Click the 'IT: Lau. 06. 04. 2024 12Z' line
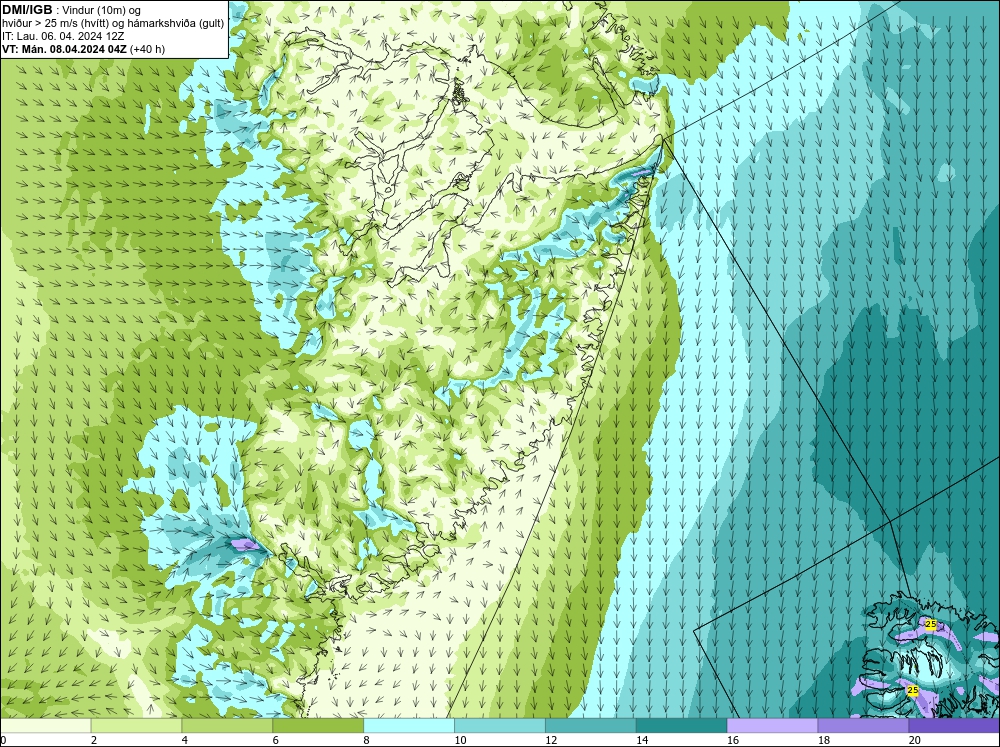The width and height of the screenshot is (1000, 747). click(62, 36)
